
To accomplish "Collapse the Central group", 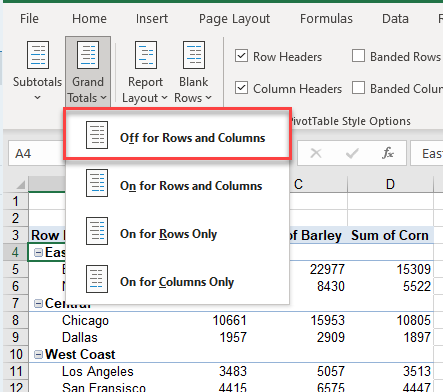I will [x=39, y=304].
